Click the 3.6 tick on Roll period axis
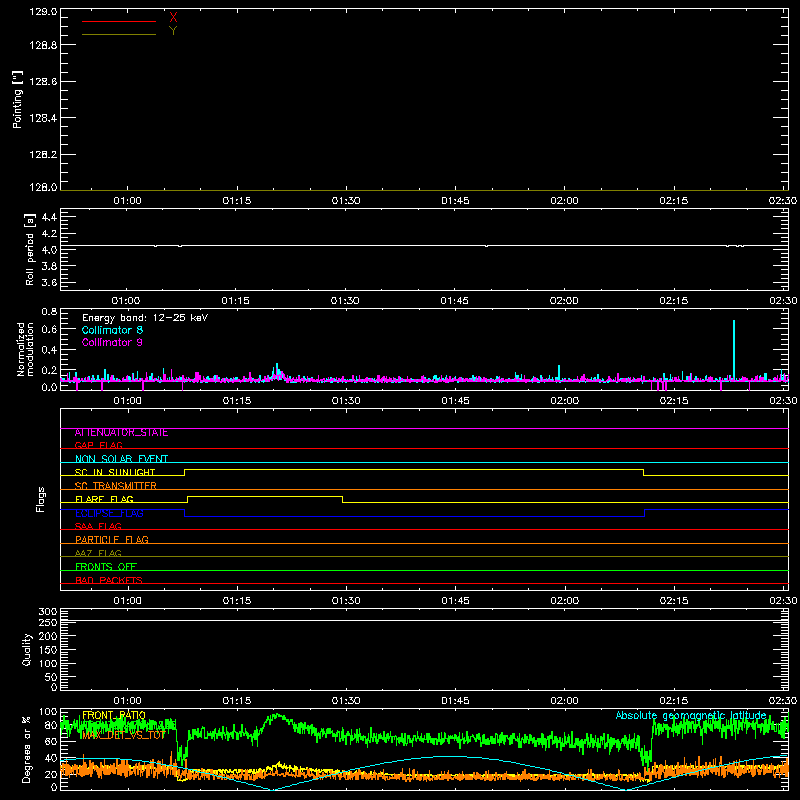 (49, 282)
